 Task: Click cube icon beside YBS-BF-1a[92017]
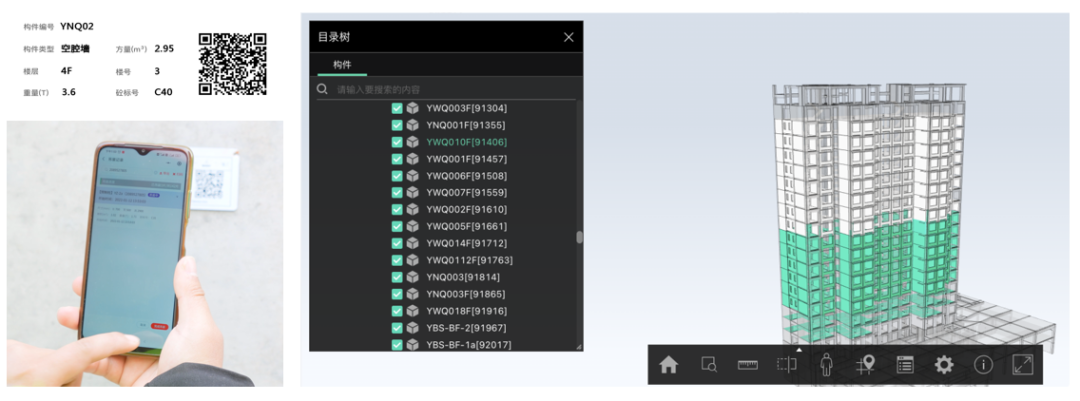[413, 345]
